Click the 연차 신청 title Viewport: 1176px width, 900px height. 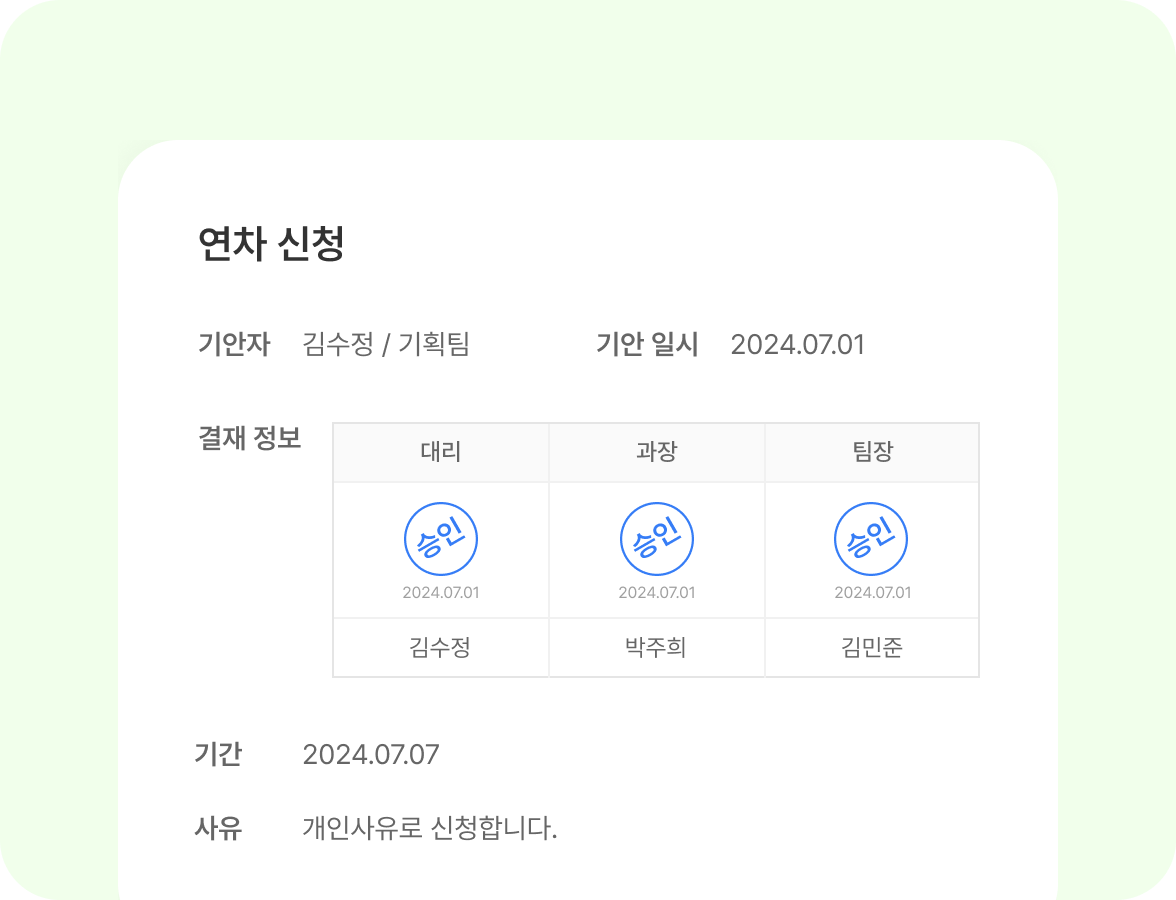pos(272,244)
